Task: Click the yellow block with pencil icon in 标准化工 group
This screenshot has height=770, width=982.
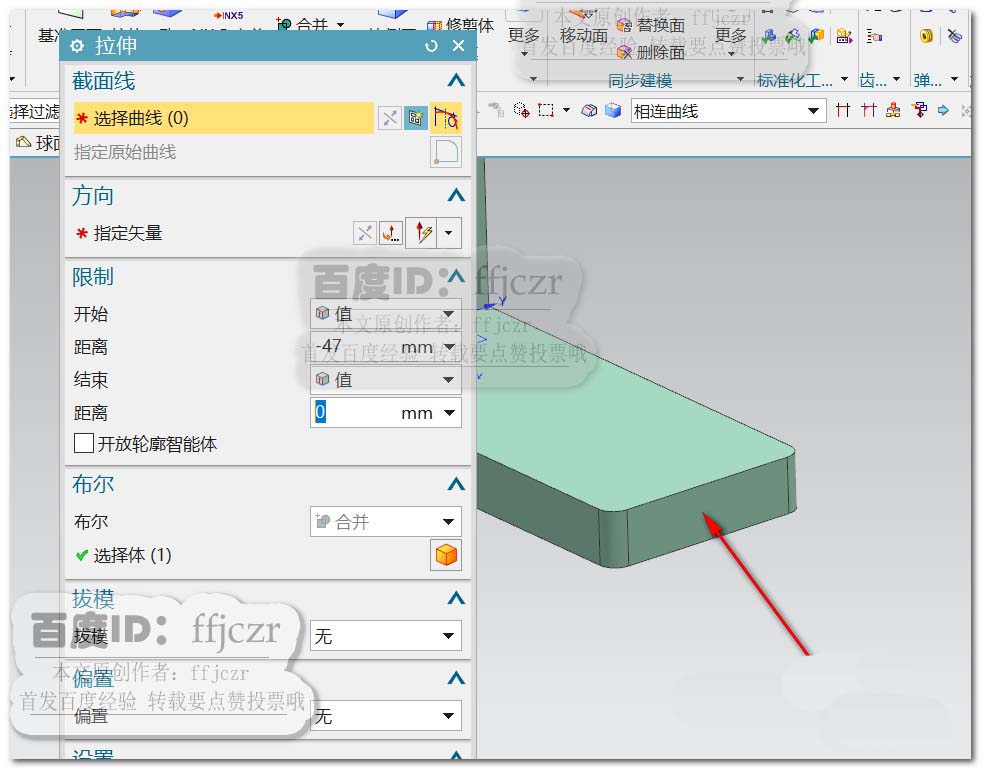Action: (844, 36)
